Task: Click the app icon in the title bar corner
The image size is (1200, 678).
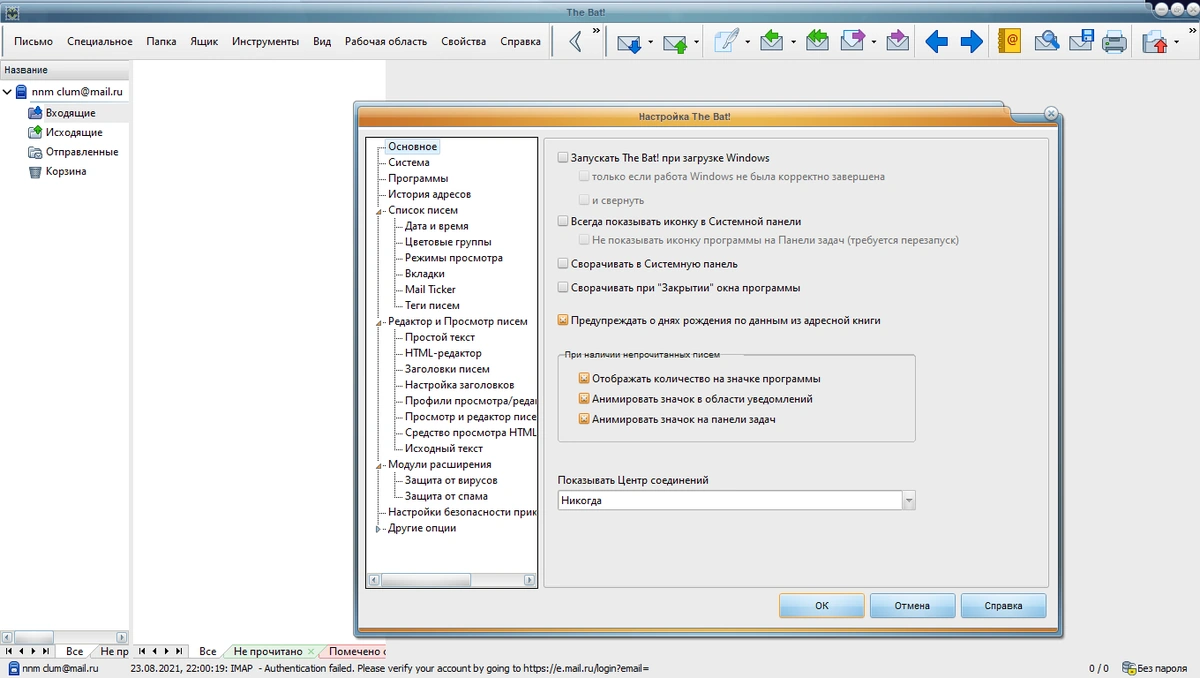Action: (x=12, y=11)
